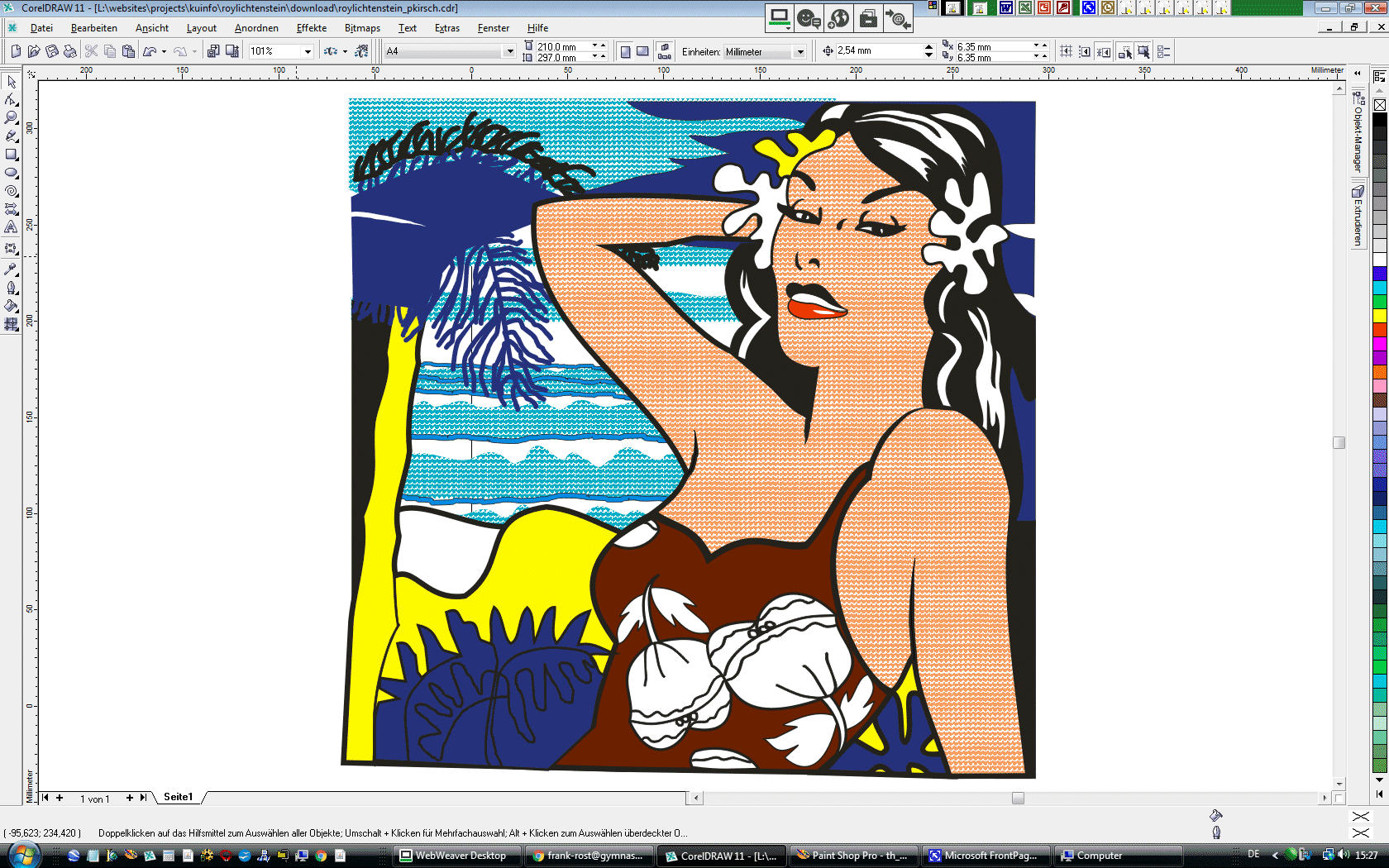Click the Import icon
Viewport: 1389px width, 868px height.
[213, 51]
